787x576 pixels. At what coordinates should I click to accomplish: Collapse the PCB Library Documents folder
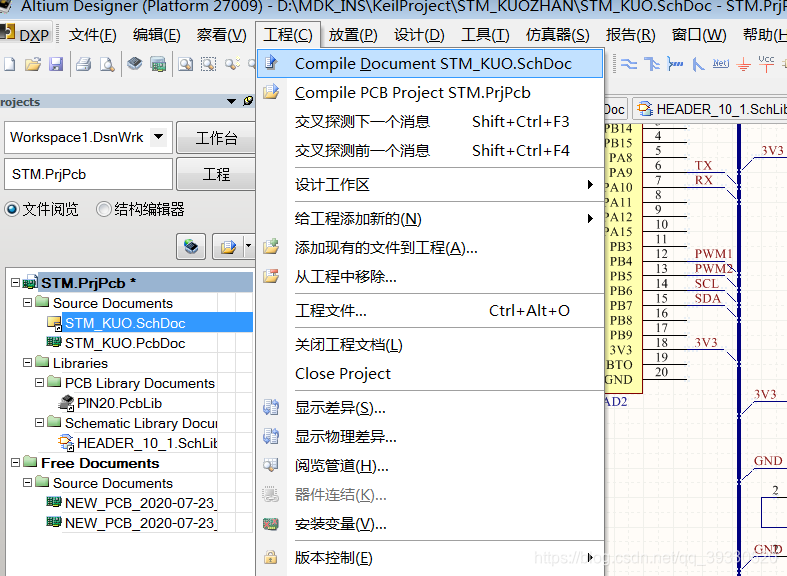[40, 382]
